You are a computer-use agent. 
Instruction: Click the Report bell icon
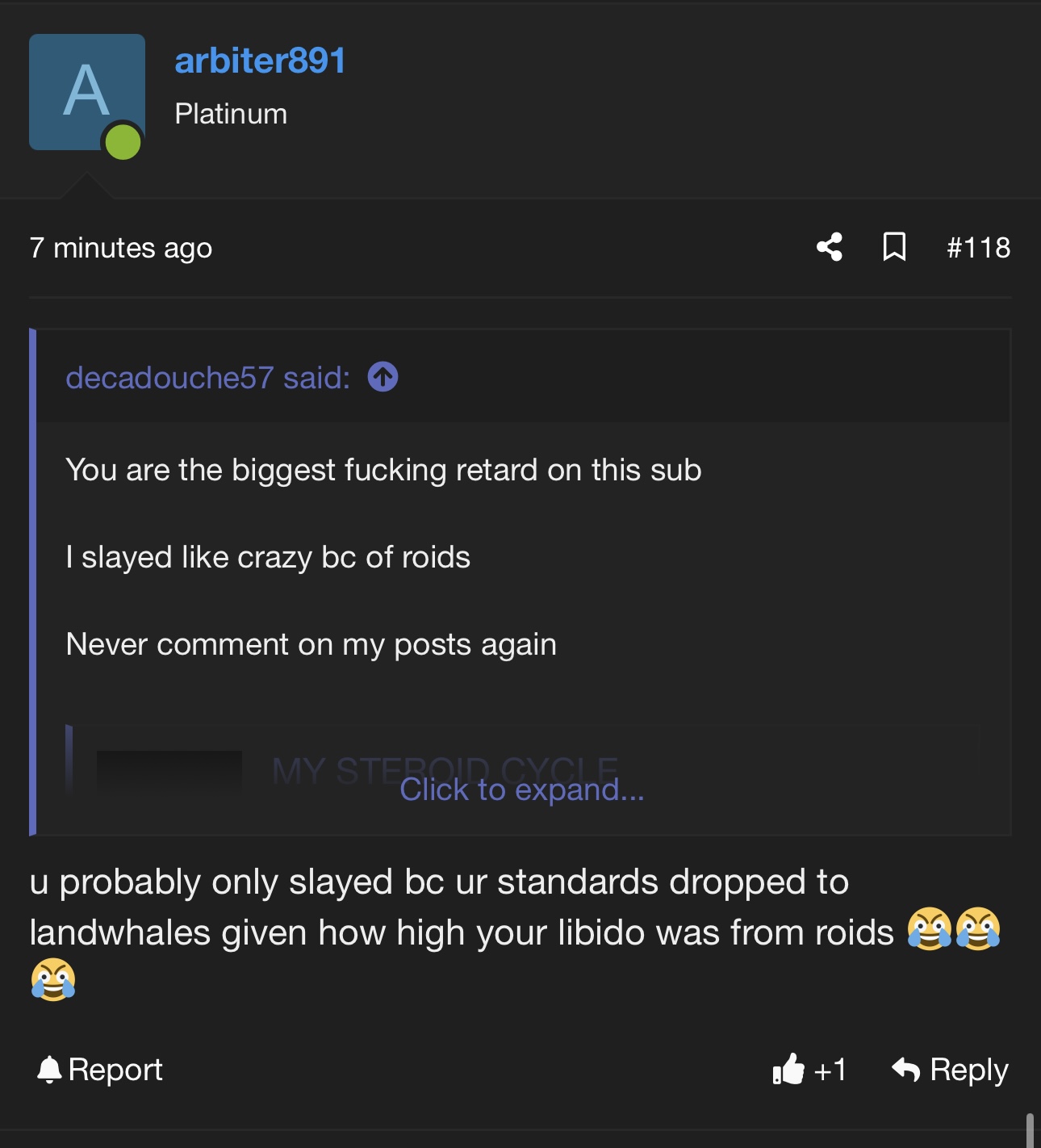49,1070
